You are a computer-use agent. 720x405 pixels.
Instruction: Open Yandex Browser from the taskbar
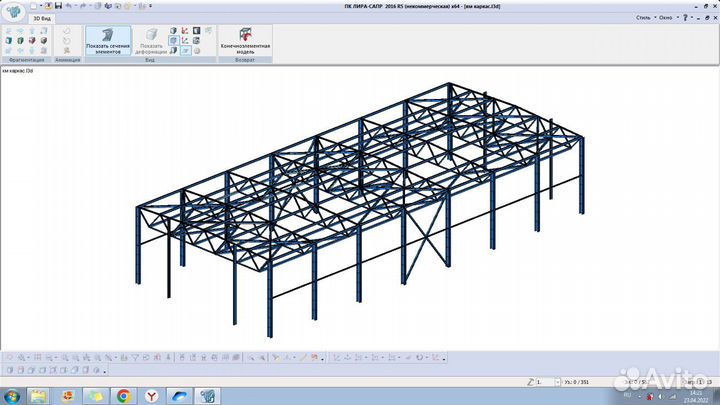pyautogui.click(x=153, y=396)
